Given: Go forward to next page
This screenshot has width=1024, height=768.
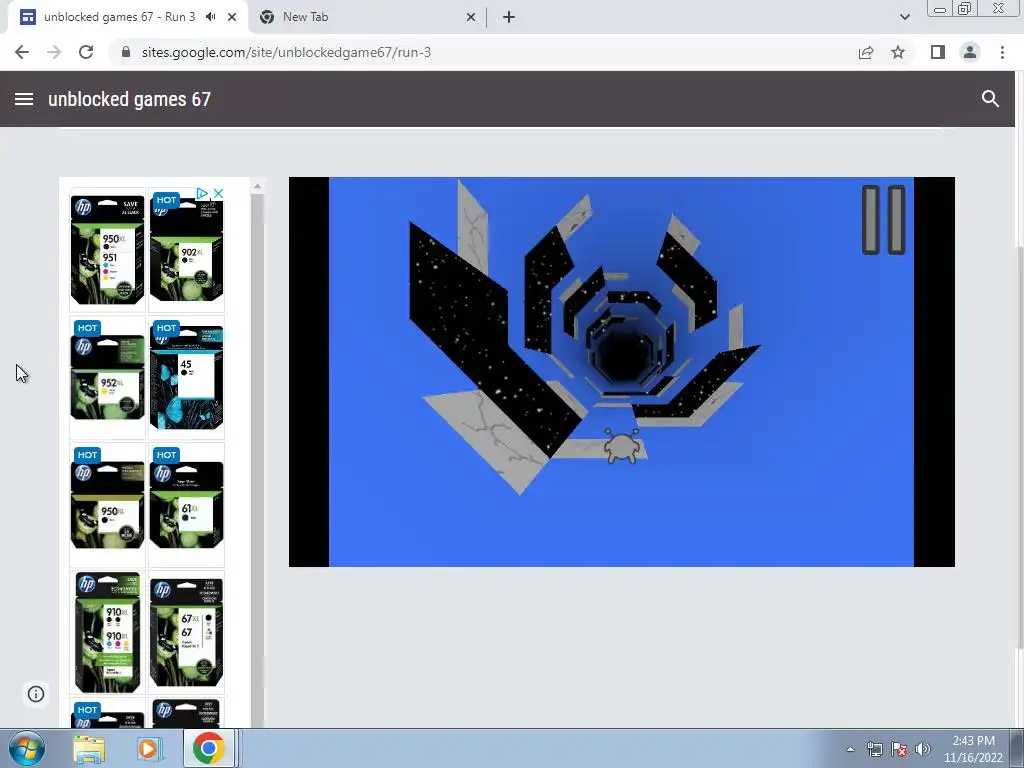Looking at the screenshot, I should [x=54, y=52].
